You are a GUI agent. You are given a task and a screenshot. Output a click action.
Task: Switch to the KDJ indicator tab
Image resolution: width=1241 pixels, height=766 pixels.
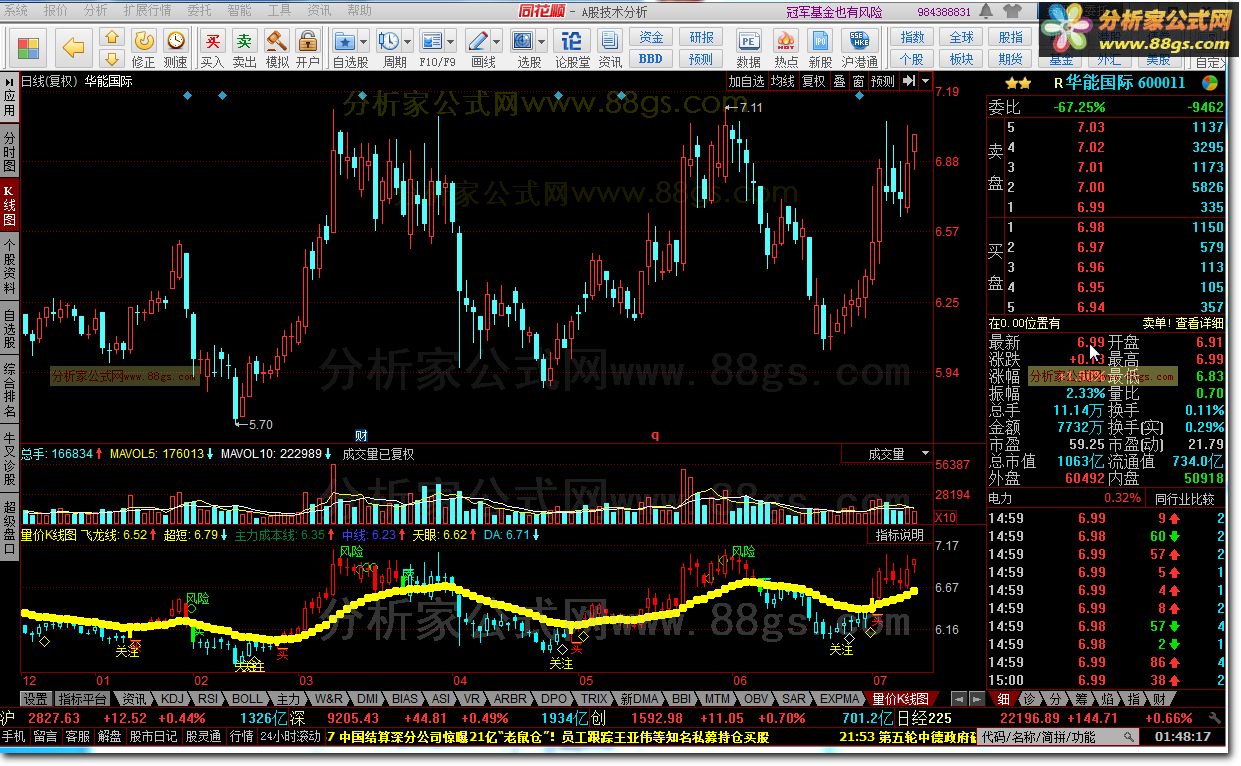[173, 698]
